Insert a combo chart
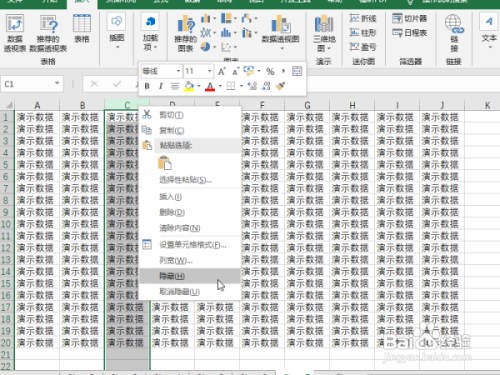This screenshot has width=500, height=375. point(247,33)
